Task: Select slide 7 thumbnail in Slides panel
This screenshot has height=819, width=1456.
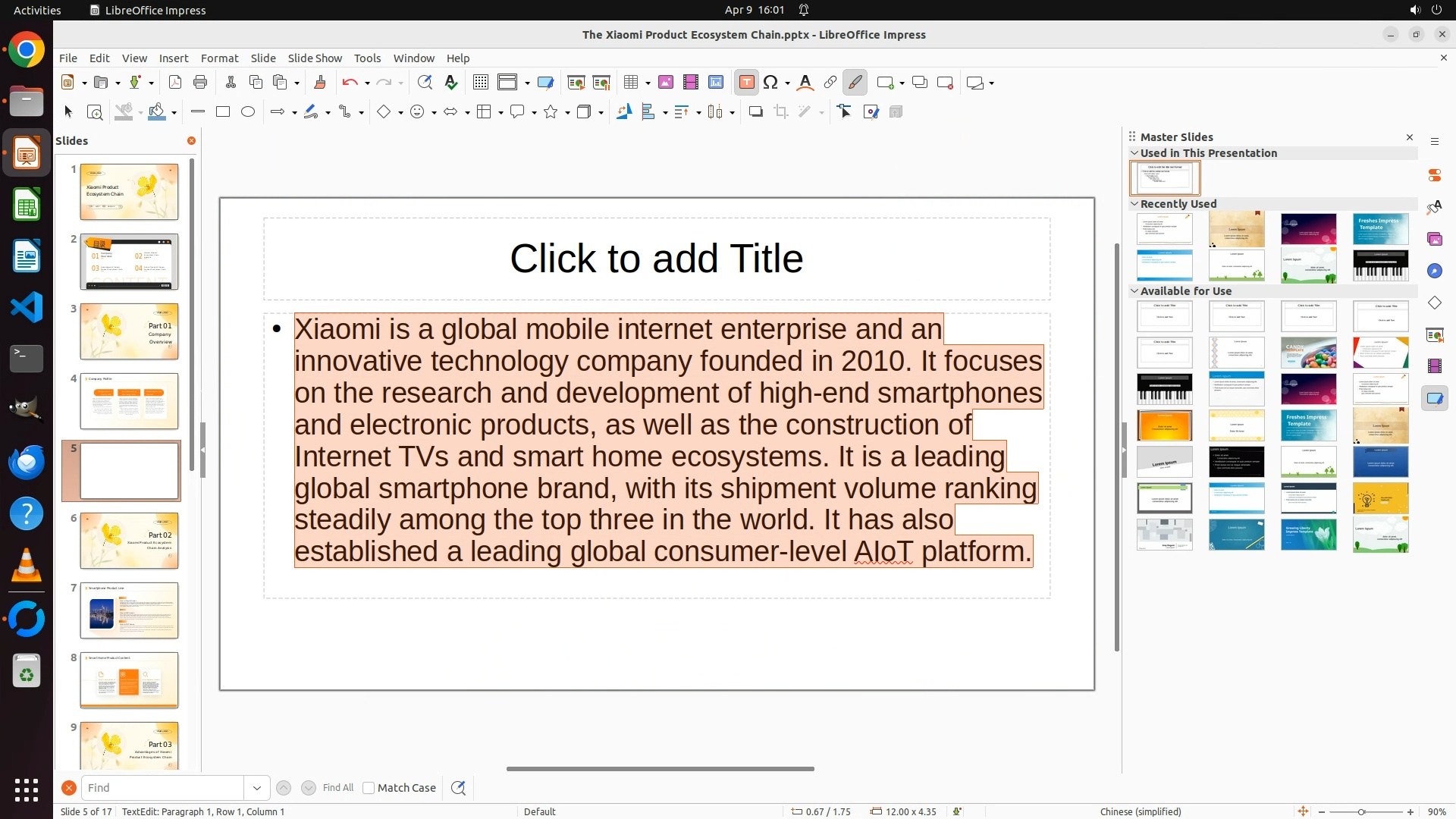Action: (129, 610)
